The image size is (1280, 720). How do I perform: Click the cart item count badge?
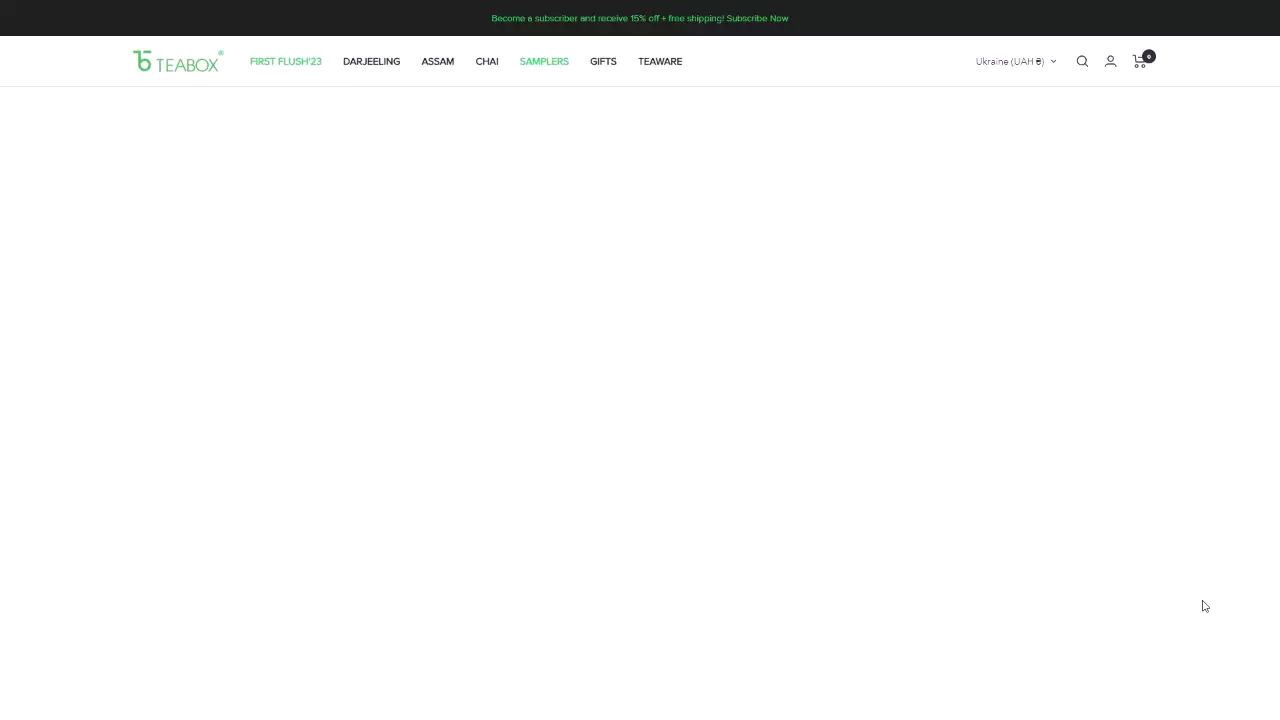point(1149,56)
